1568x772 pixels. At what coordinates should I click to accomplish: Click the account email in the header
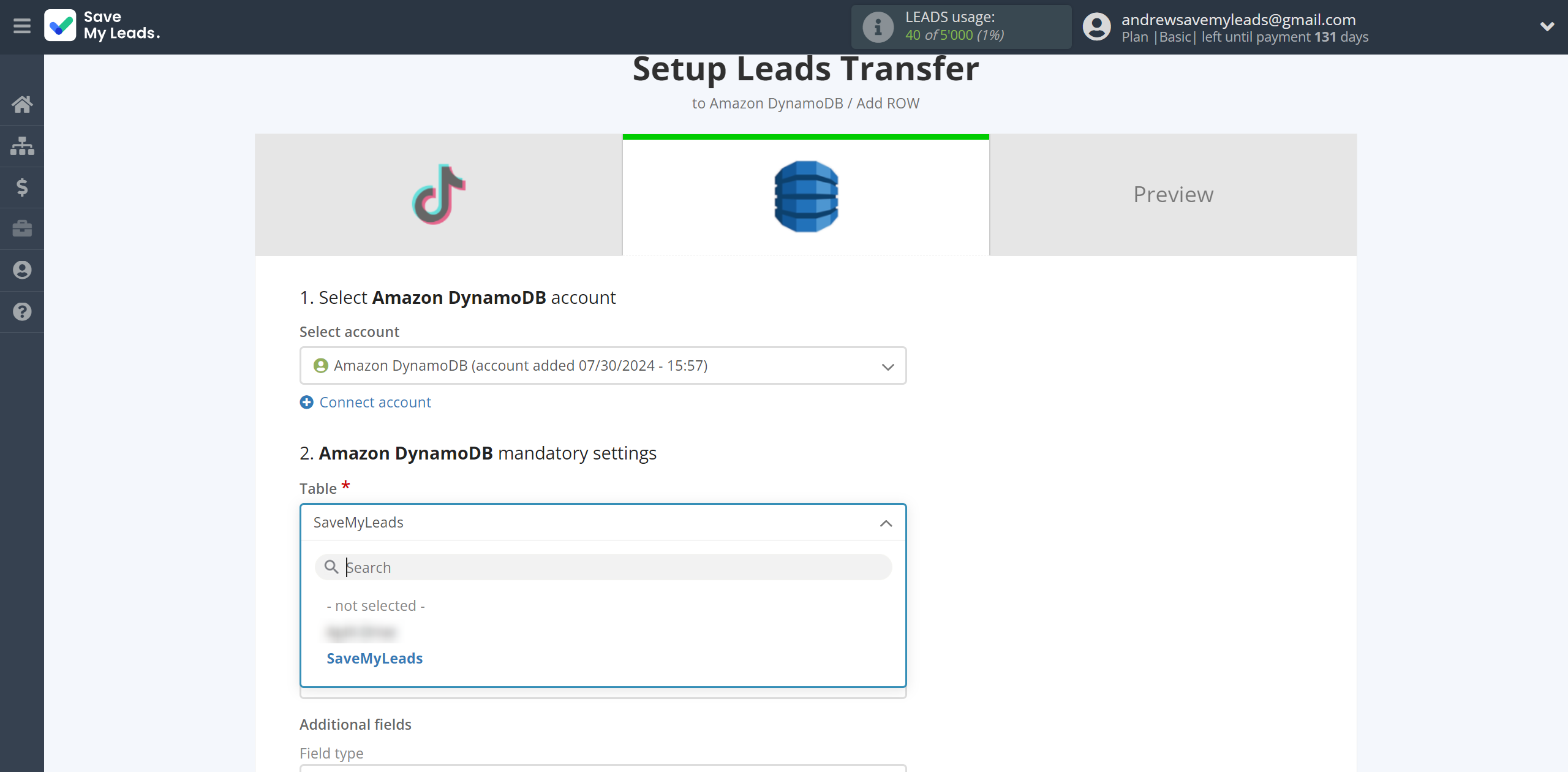pos(1238,20)
